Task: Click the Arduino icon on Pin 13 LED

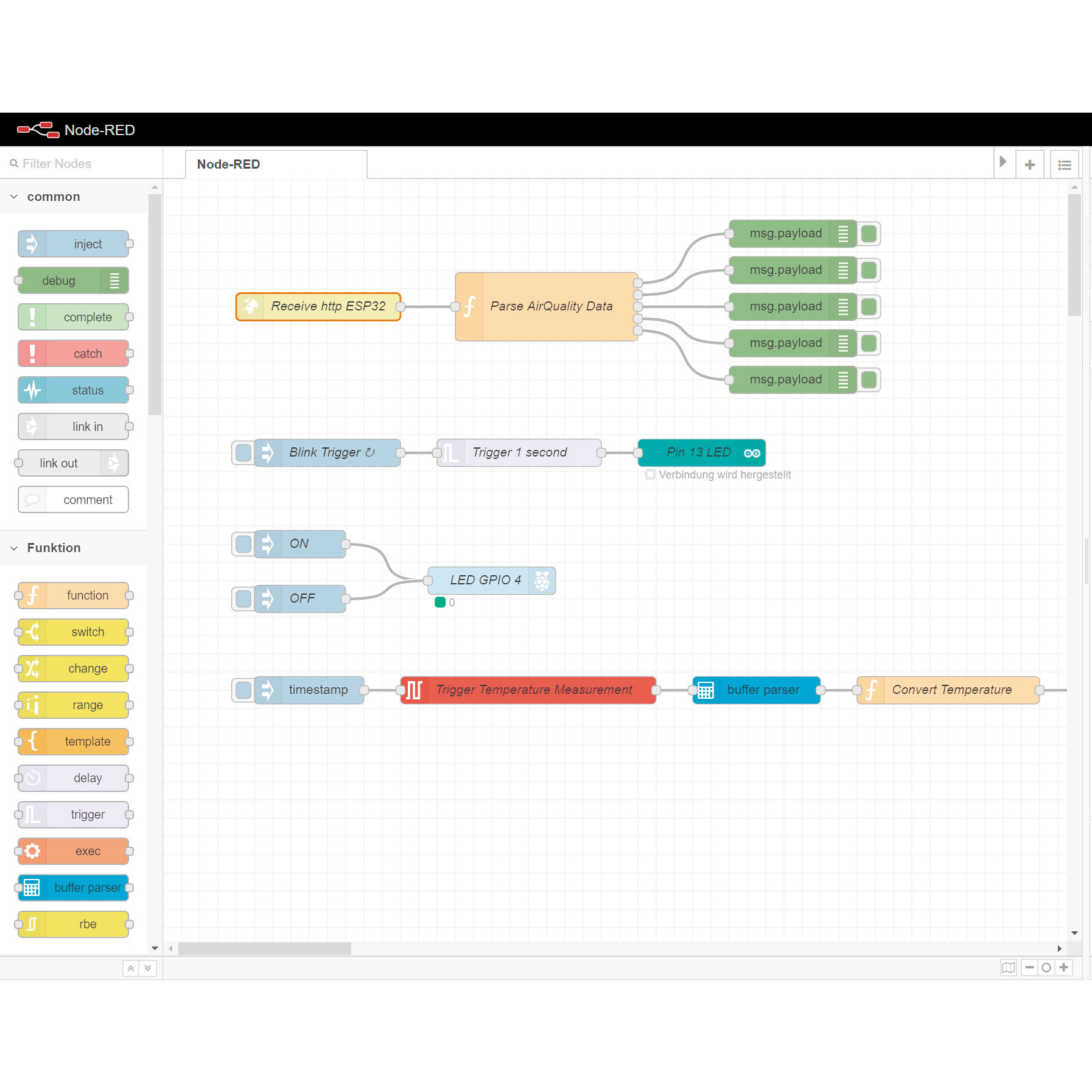Action: (752, 453)
